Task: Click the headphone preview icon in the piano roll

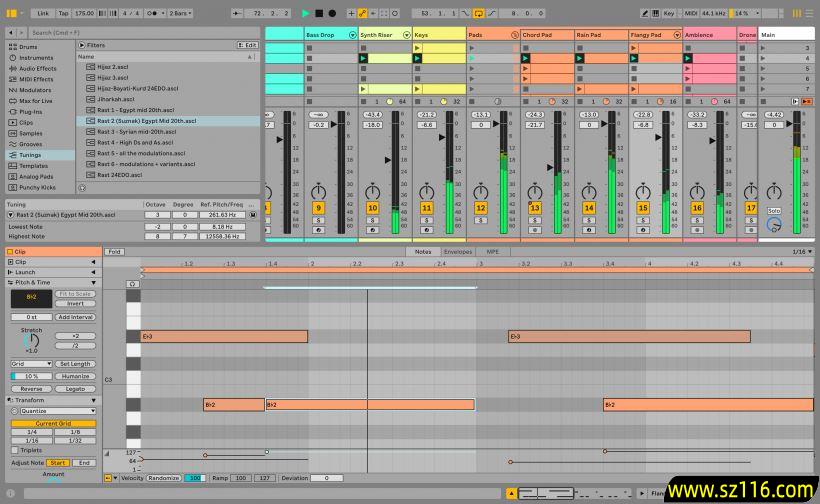Action: coord(132,283)
